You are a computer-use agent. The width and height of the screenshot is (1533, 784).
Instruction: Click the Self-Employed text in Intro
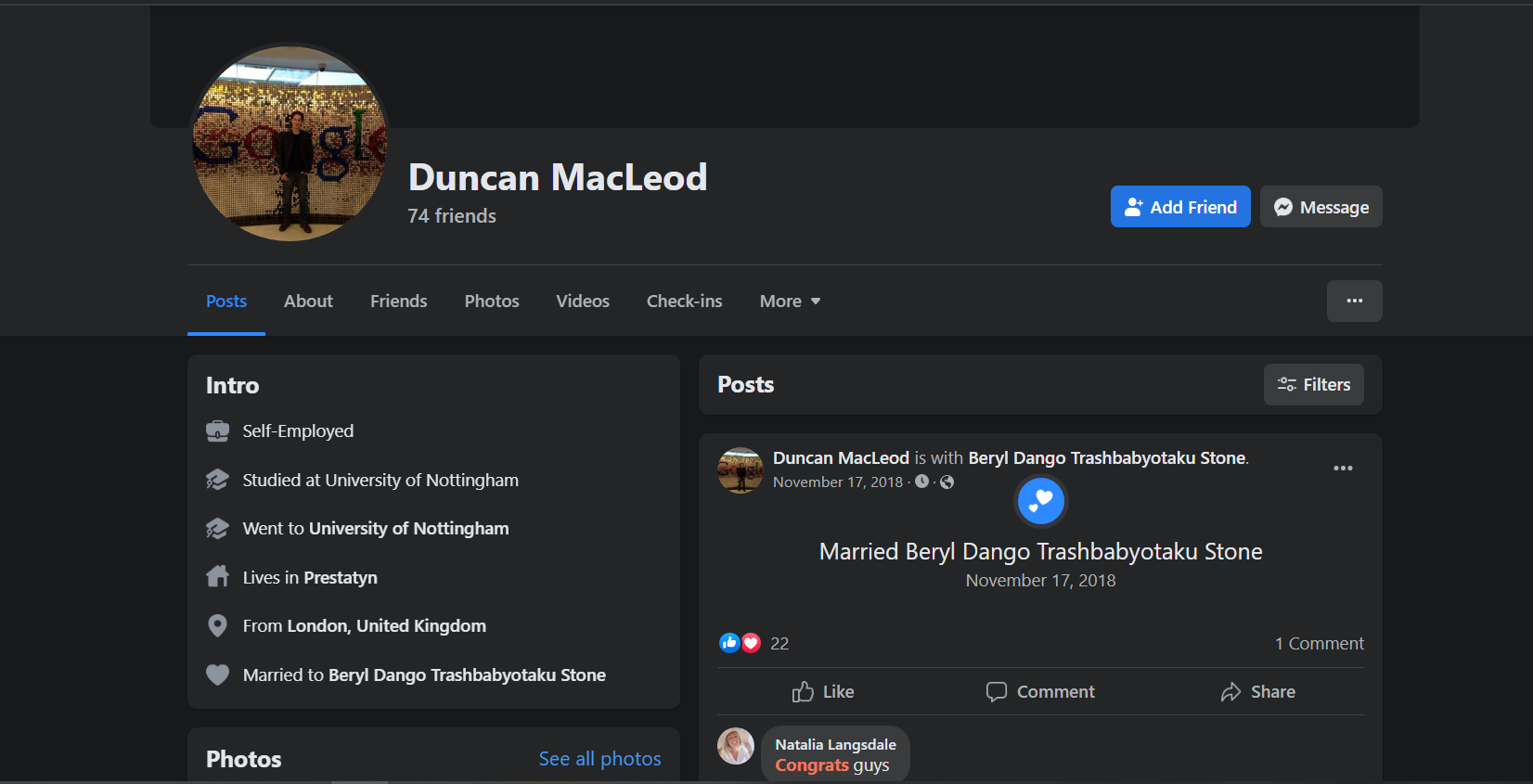(298, 431)
